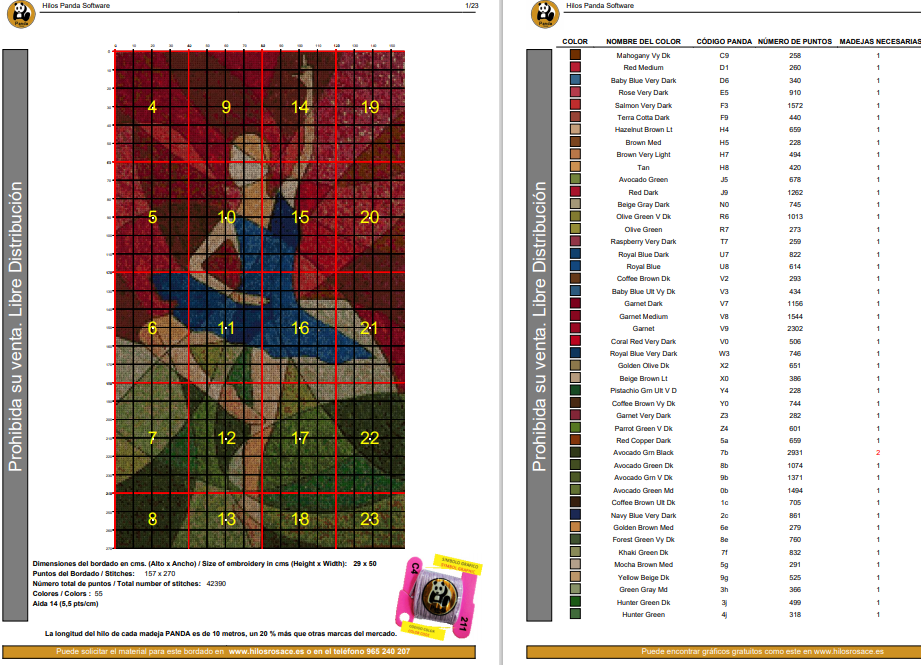This screenshot has width=921, height=665.
Task: Choose the Royal Blue Dark swatch
Action: point(575,254)
